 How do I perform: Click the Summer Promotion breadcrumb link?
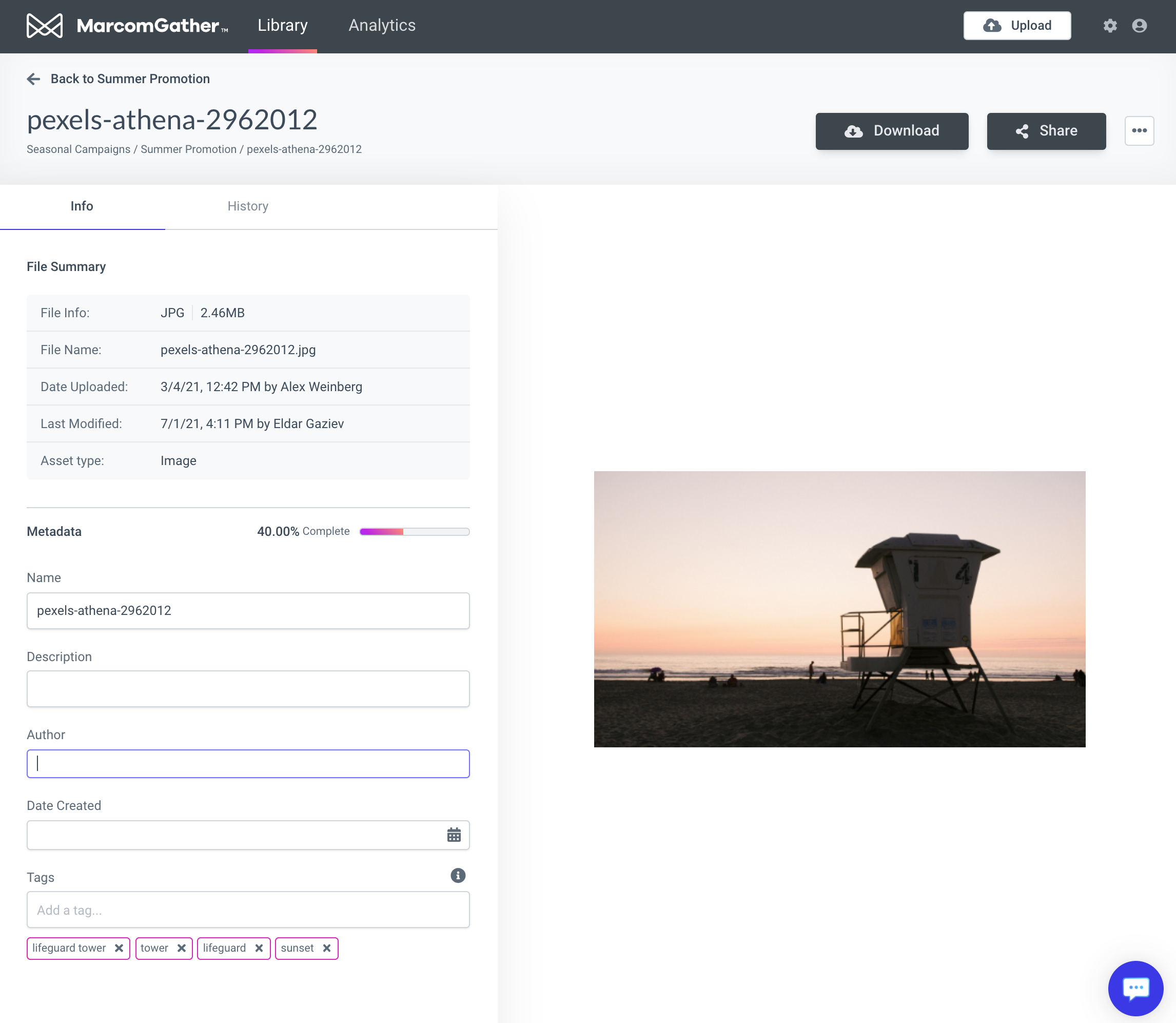click(x=188, y=149)
